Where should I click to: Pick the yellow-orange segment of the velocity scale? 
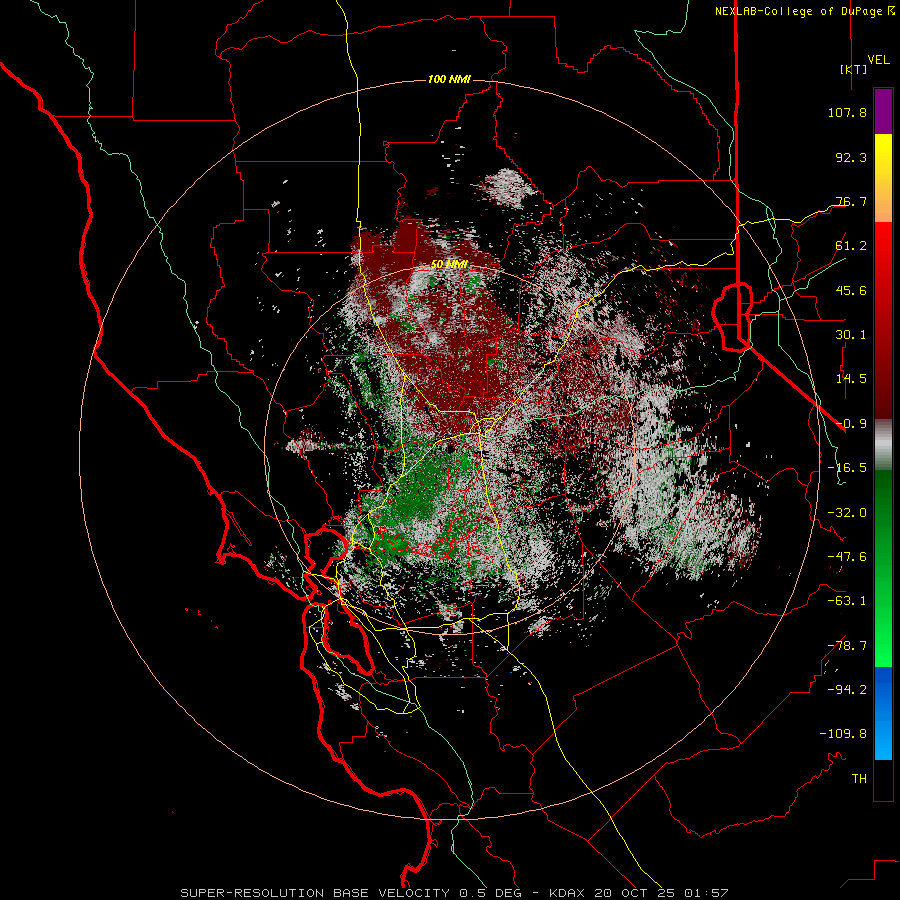883,178
